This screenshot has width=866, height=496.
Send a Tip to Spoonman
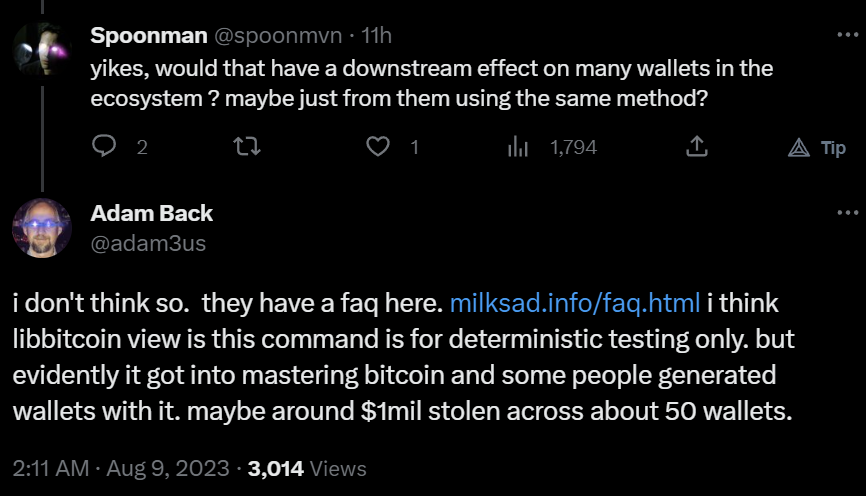(x=818, y=148)
